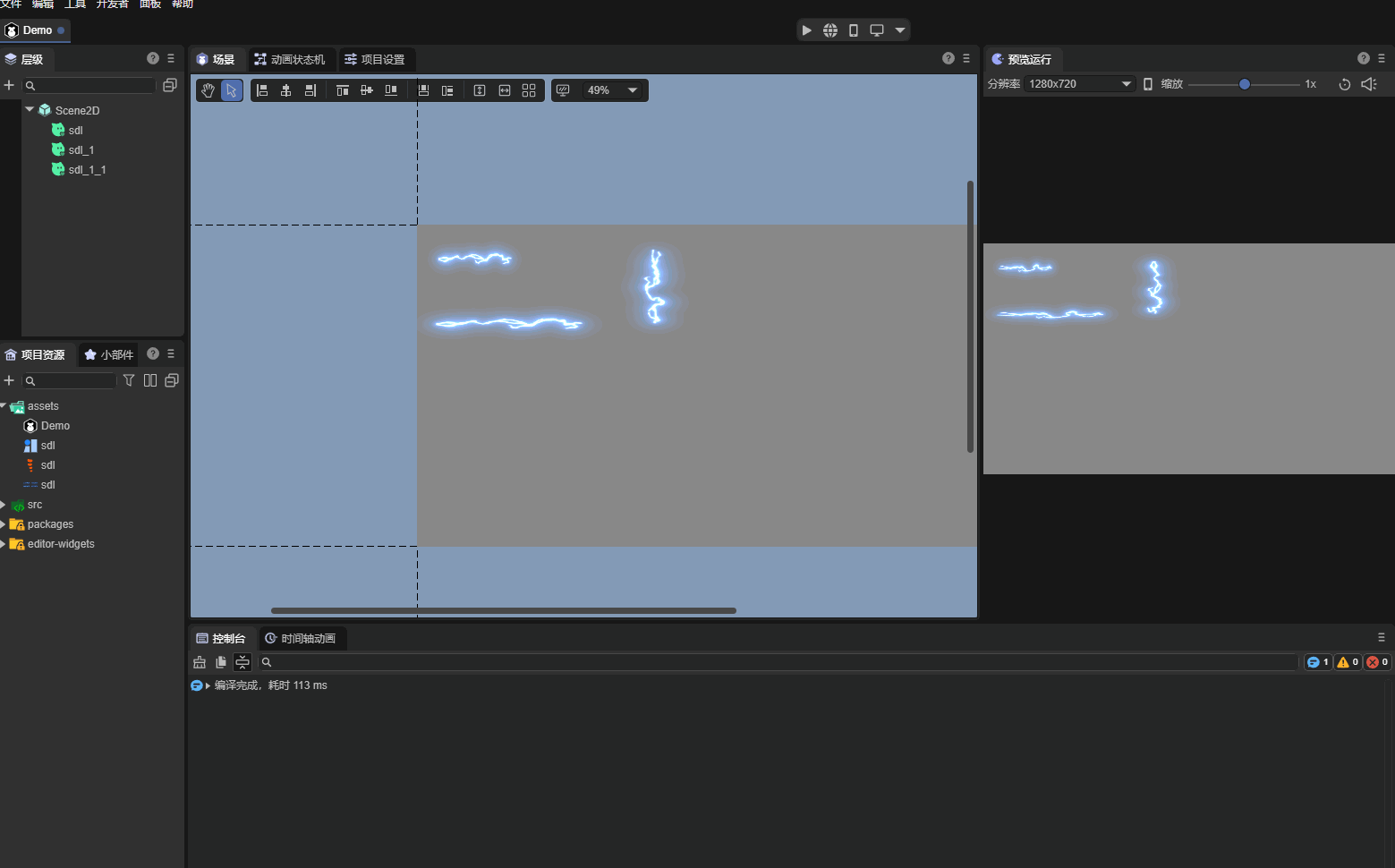Select the hand pan tool
Viewport: 1395px width, 868px height.
pyautogui.click(x=208, y=90)
